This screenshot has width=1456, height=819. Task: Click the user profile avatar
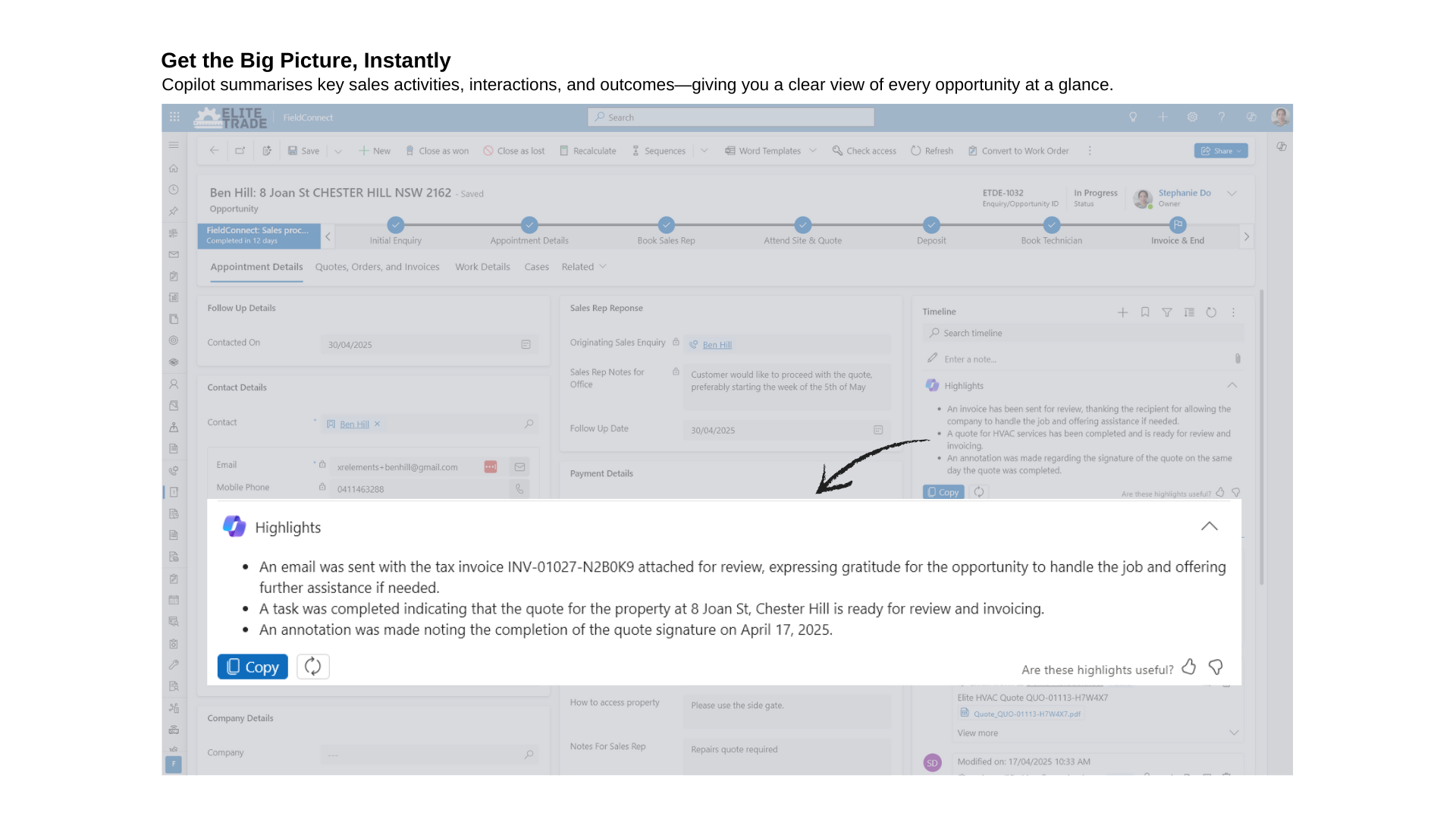tap(1280, 117)
